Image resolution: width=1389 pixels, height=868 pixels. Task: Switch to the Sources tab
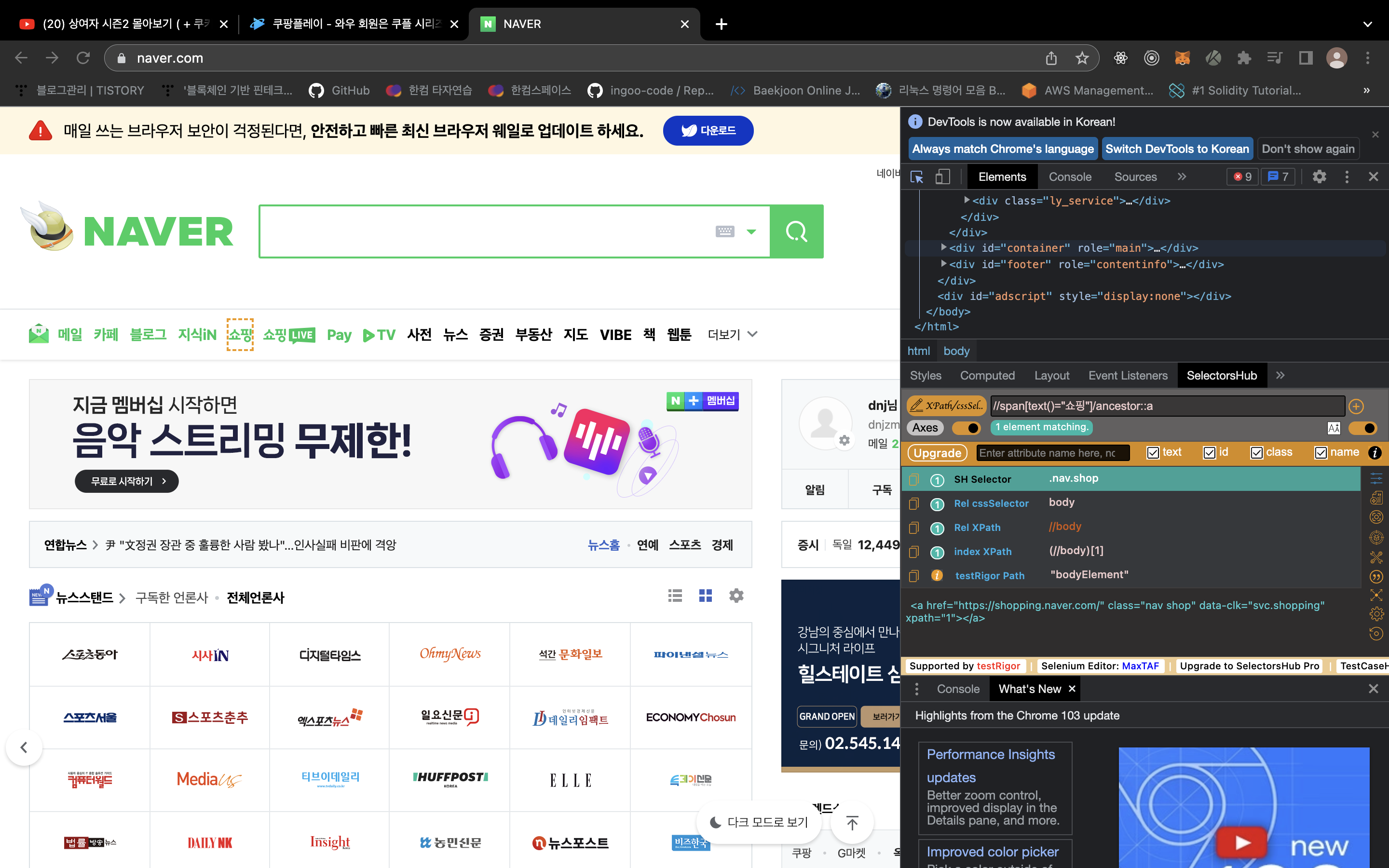(x=1135, y=177)
